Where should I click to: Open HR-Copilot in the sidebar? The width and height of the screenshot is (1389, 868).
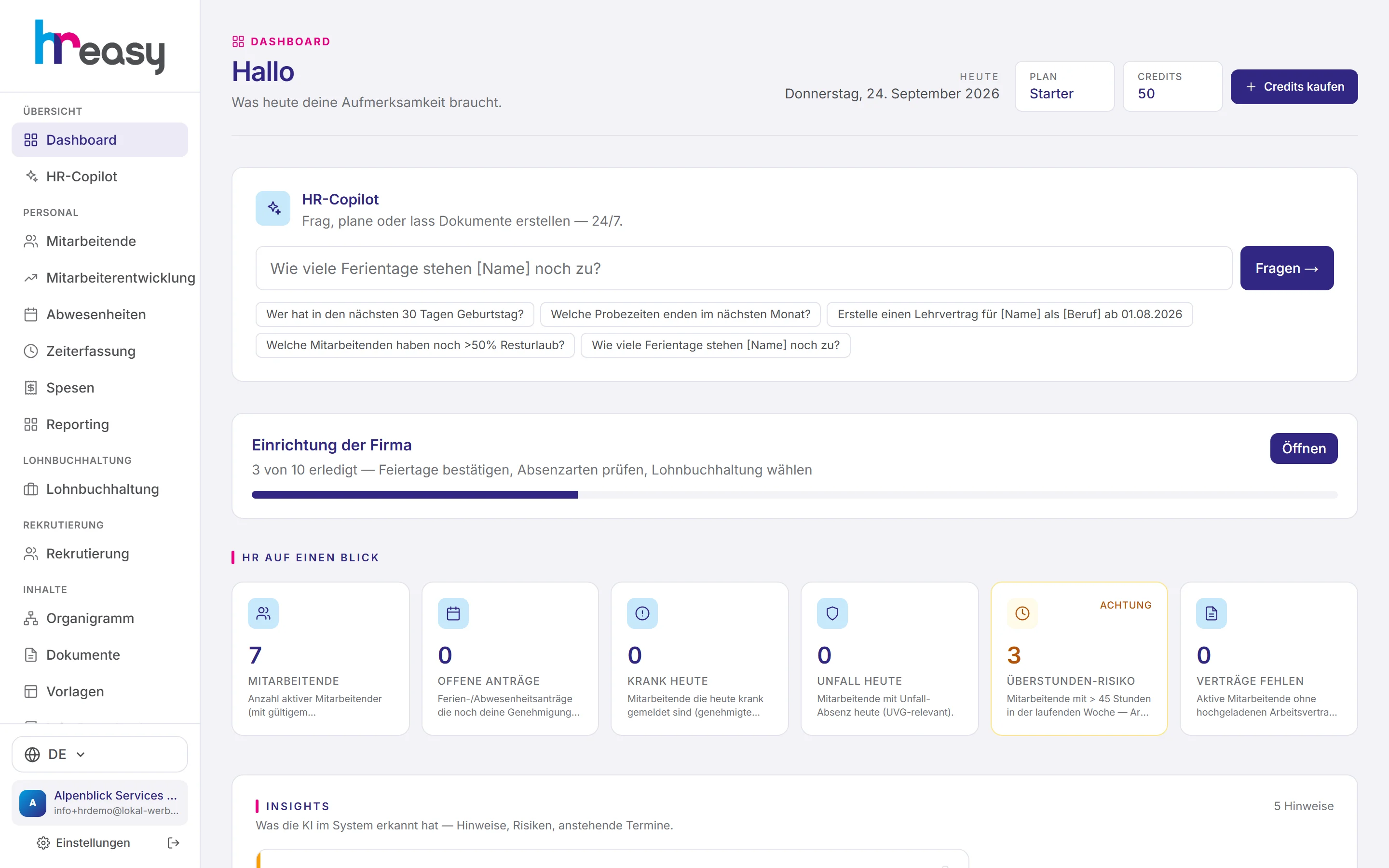pyautogui.click(x=100, y=176)
